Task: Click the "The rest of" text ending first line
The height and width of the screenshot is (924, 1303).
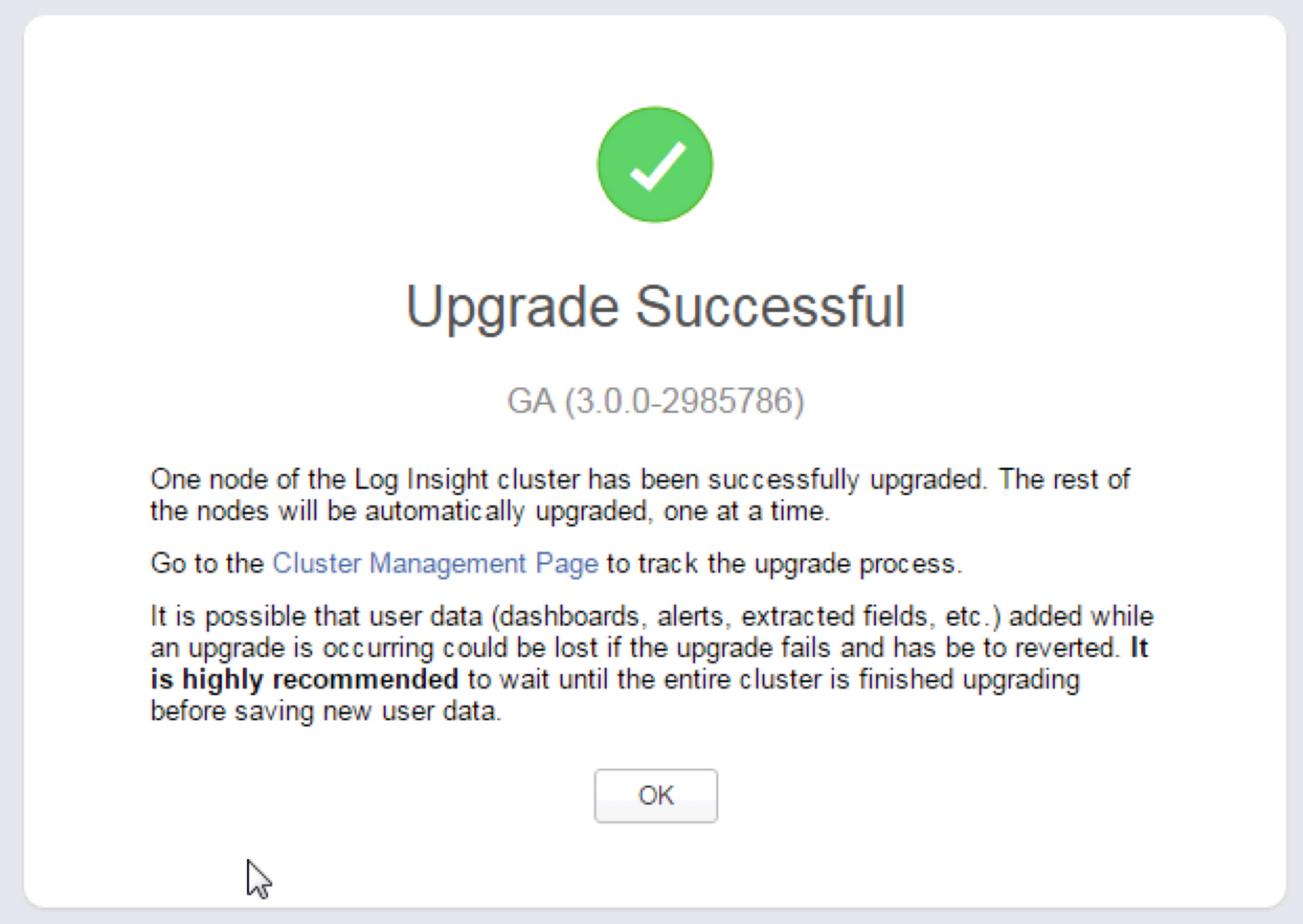Action: pos(1064,479)
